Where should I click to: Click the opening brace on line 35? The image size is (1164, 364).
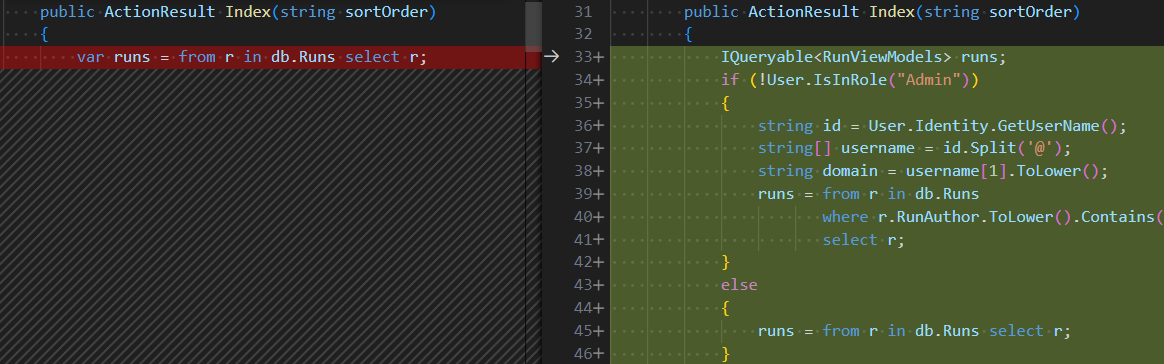pyautogui.click(x=726, y=103)
